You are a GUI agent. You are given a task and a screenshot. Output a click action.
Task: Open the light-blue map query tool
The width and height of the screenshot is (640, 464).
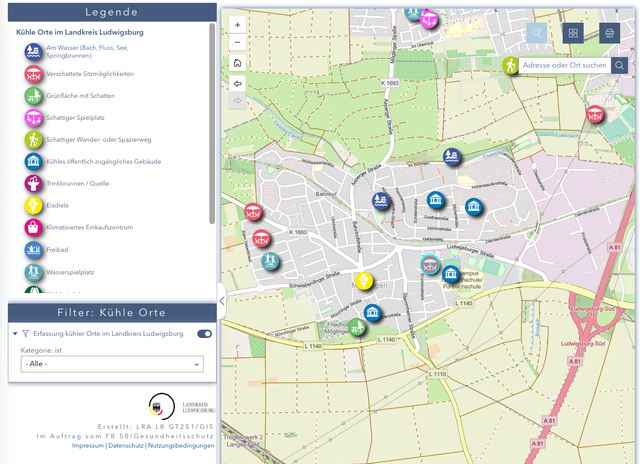536,33
